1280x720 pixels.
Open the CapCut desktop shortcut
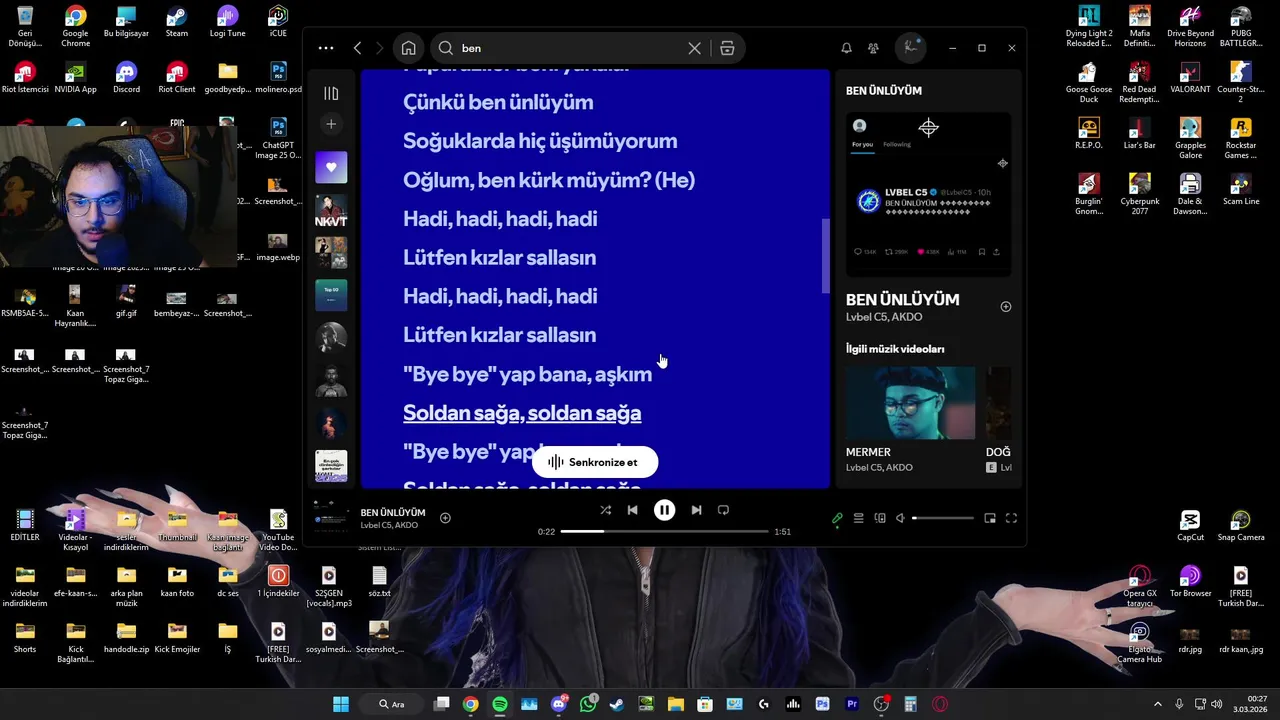1190,526
